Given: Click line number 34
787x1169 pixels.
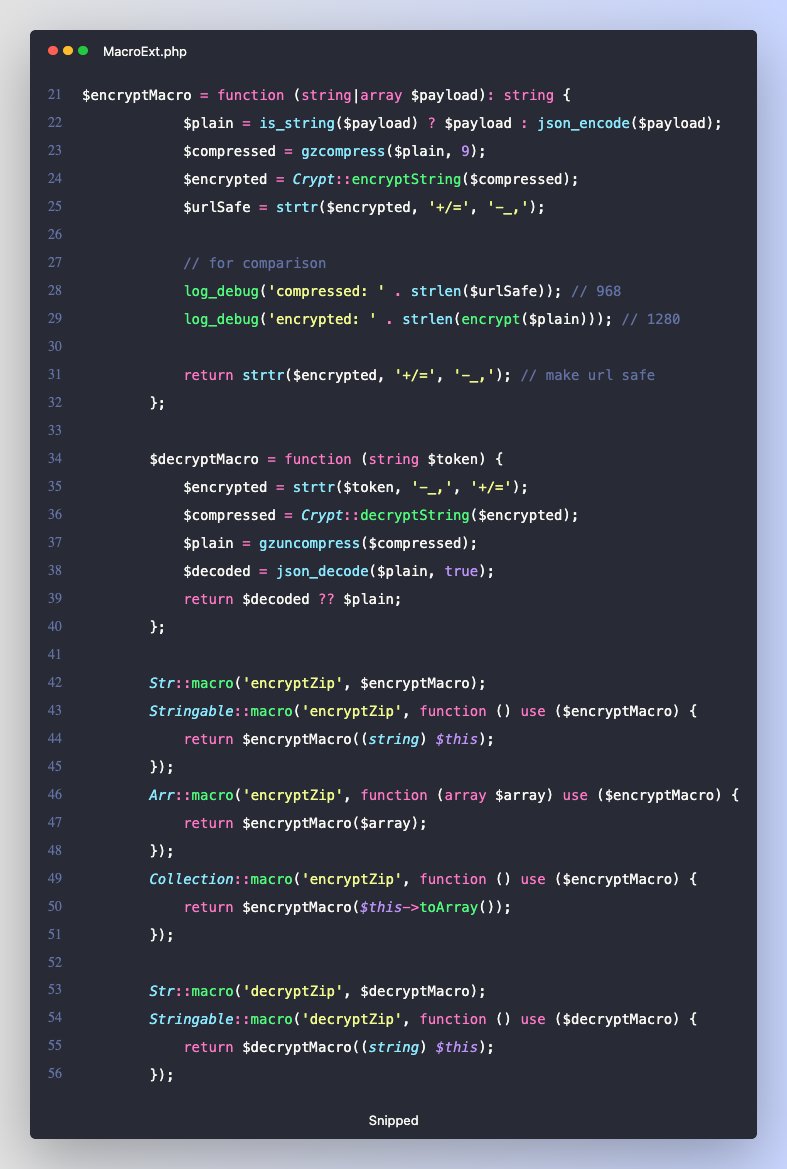Looking at the screenshot, I should point(54,459).
